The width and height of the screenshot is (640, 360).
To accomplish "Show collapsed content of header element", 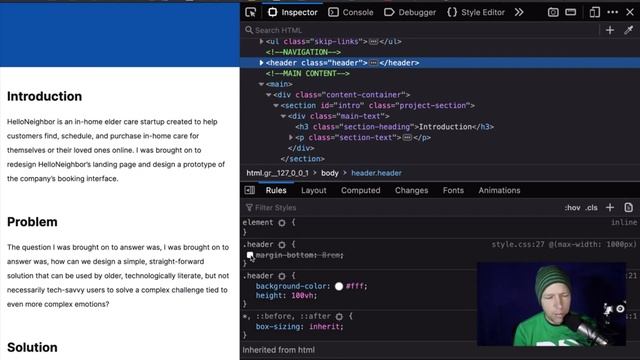I will [373, 63].
